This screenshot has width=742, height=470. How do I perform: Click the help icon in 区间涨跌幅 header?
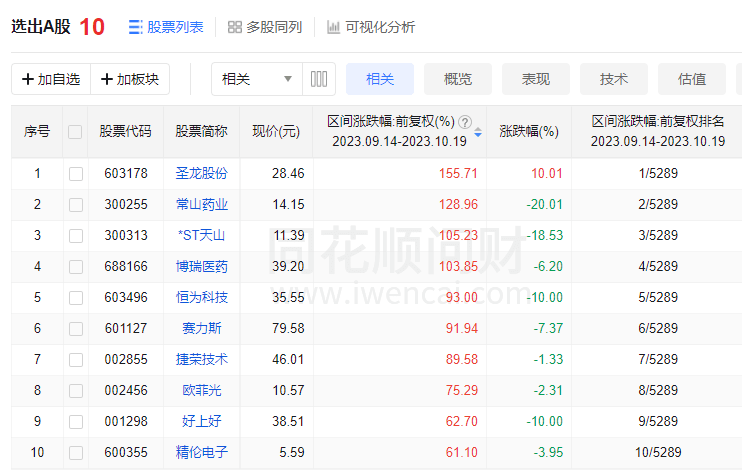coord(463,122)
